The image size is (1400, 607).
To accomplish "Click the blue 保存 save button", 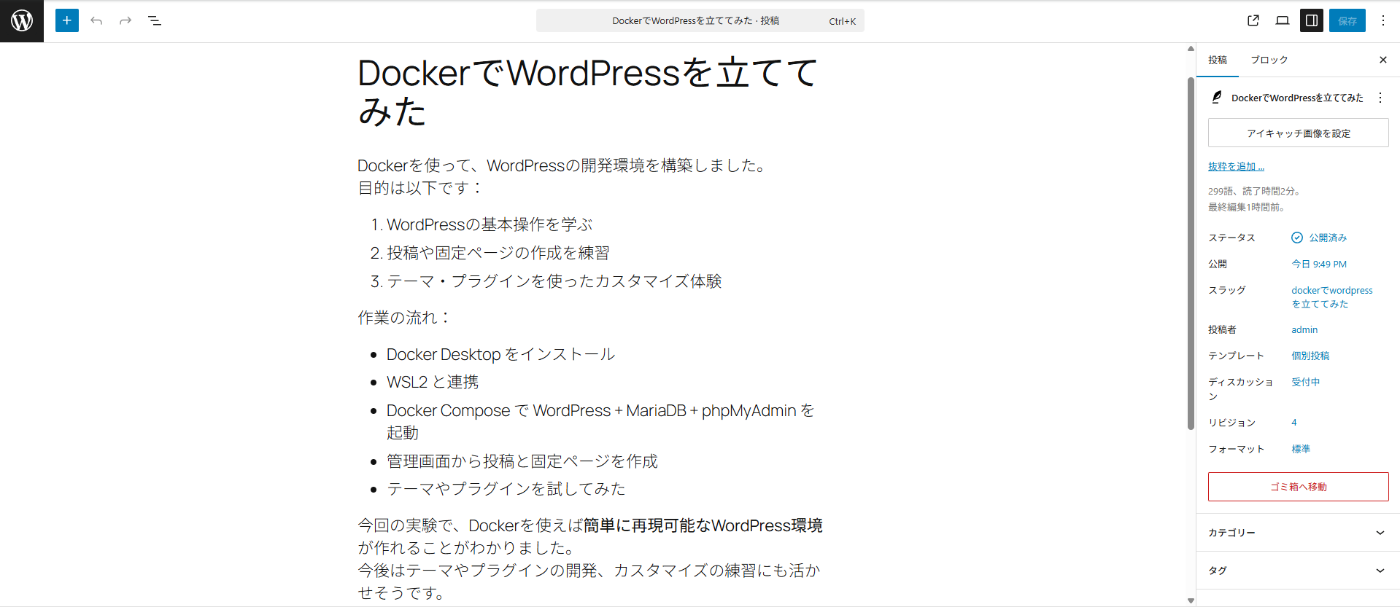I will 1347,20.
